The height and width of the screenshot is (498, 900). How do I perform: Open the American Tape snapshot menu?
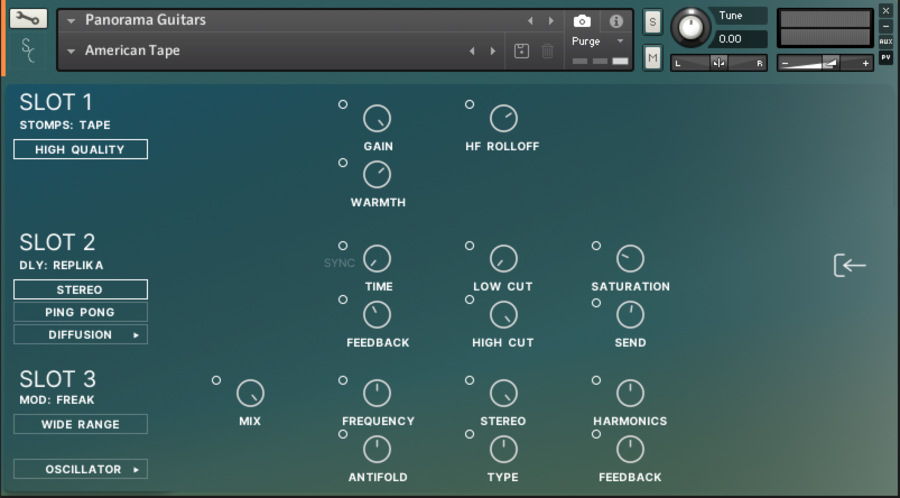click(x=72, y=51)
